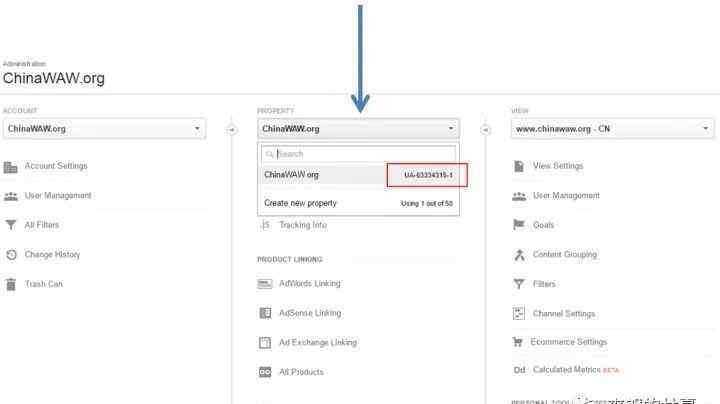Open AdSense Linking link
Screen dimensions: 720x404
click(309, 313)
